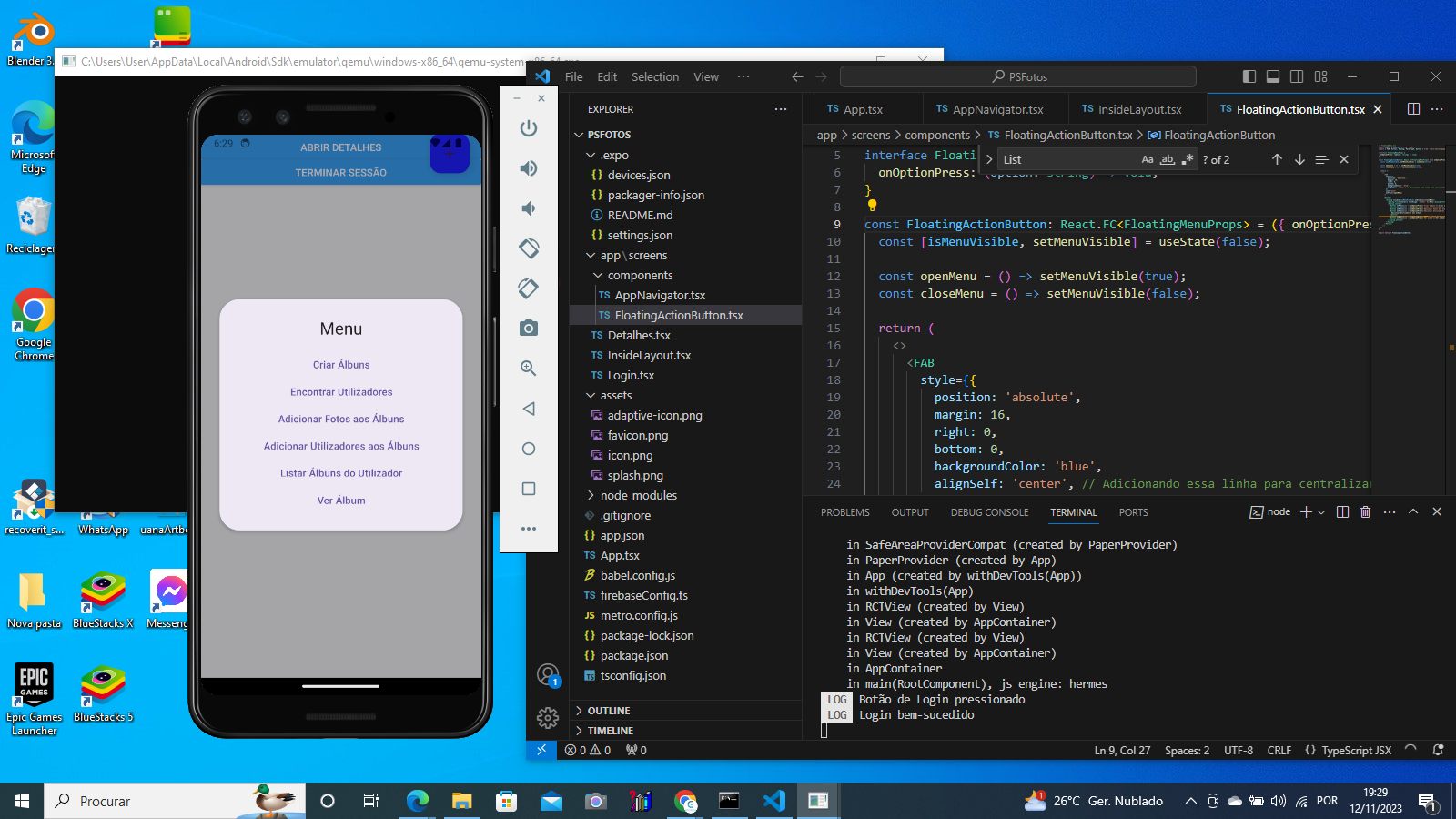Toggle Primary Side Bar layout icon
1456x819 pixels.
[1249, 76]
